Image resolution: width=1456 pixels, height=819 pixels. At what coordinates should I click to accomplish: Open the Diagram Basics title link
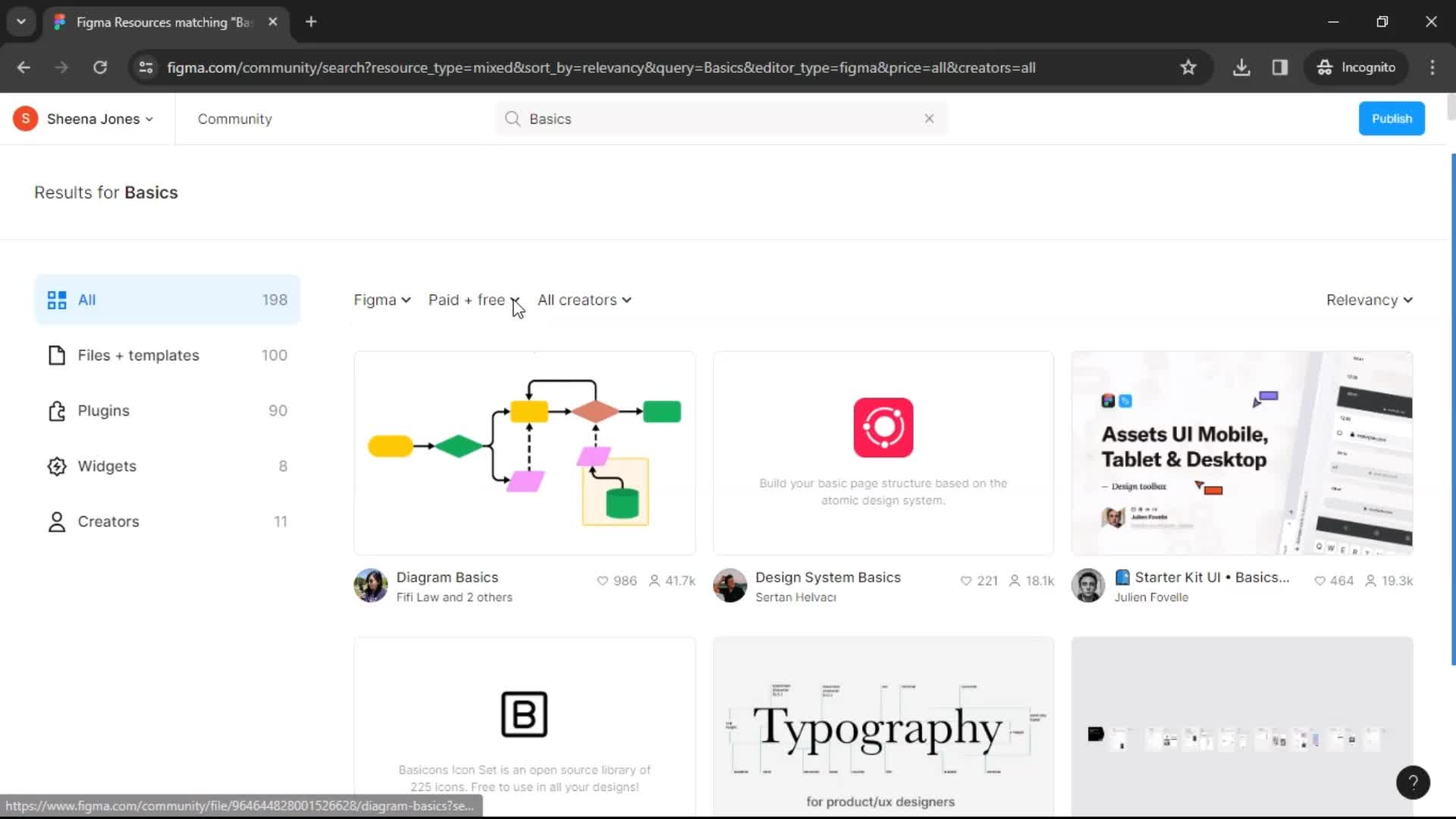pyautogui.click(x=447, y=577)
